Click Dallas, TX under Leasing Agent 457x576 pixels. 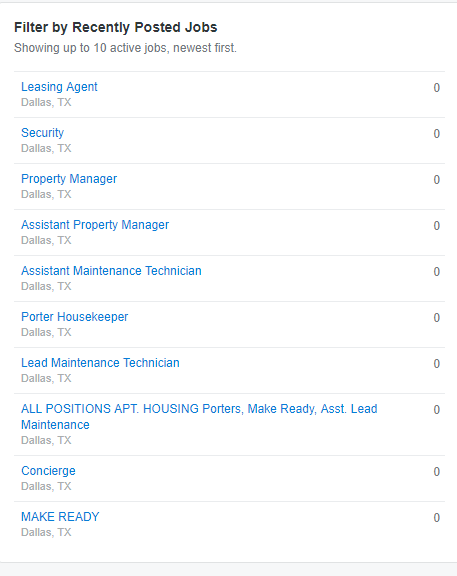click(46, 102)
